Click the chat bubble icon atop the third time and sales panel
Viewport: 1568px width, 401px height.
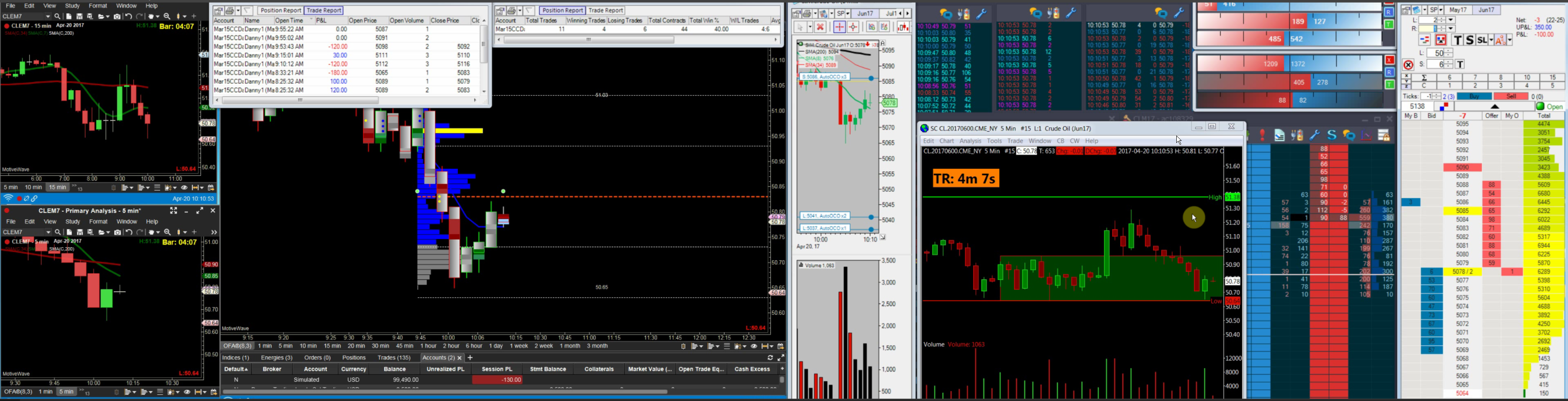point(1161,14)
